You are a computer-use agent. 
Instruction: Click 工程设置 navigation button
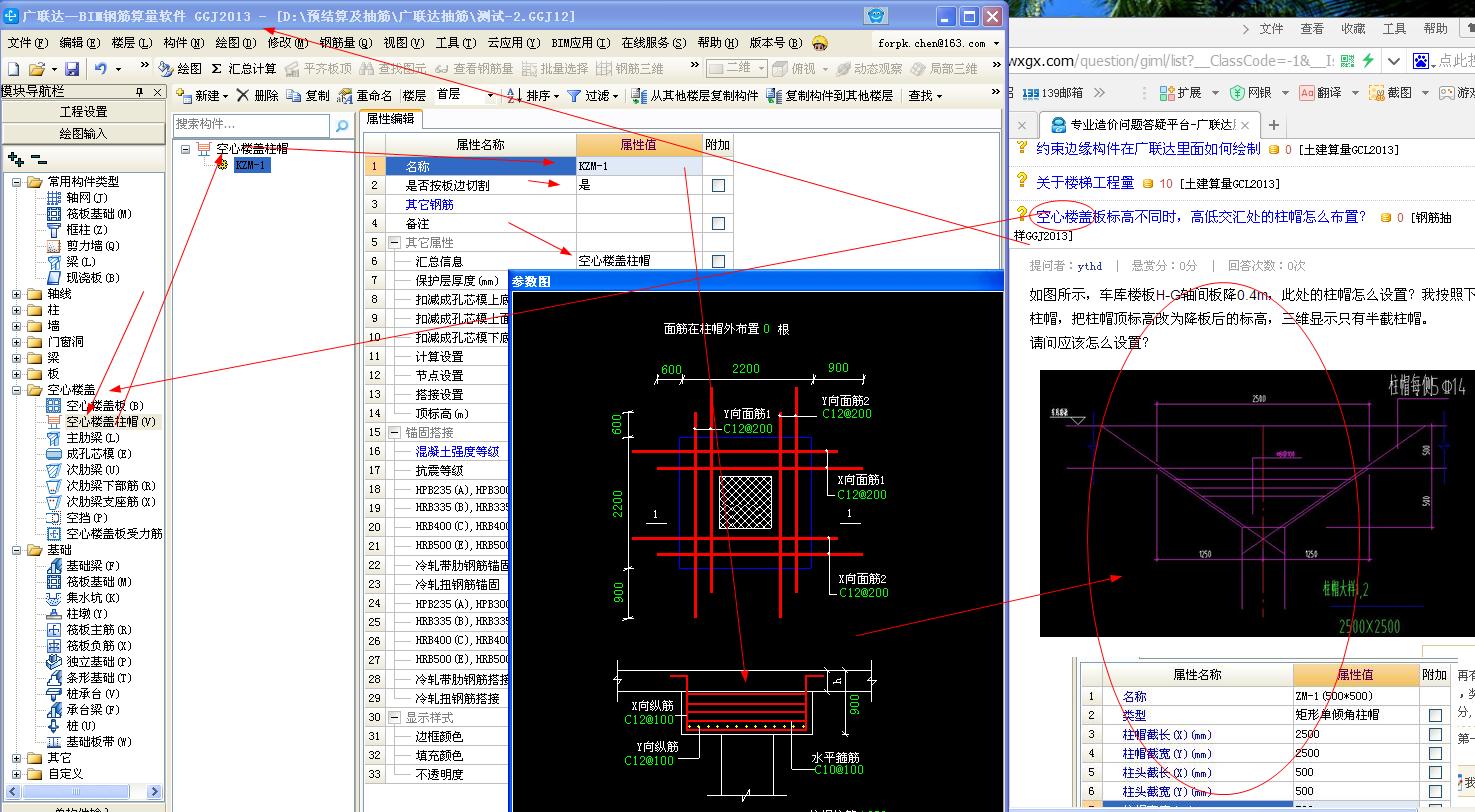83,112
